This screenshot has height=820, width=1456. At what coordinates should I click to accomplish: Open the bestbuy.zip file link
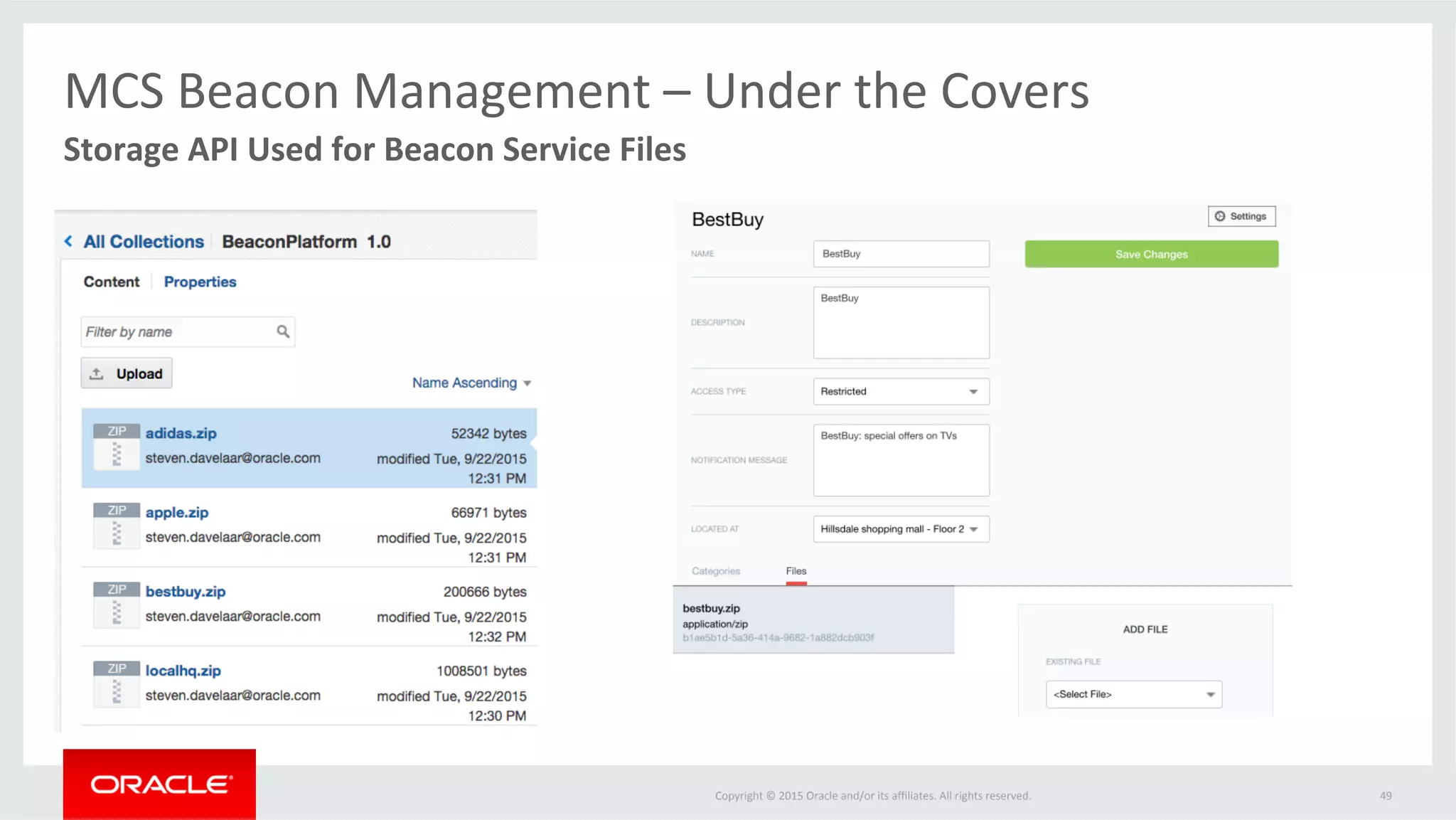(x=186, y=591)
